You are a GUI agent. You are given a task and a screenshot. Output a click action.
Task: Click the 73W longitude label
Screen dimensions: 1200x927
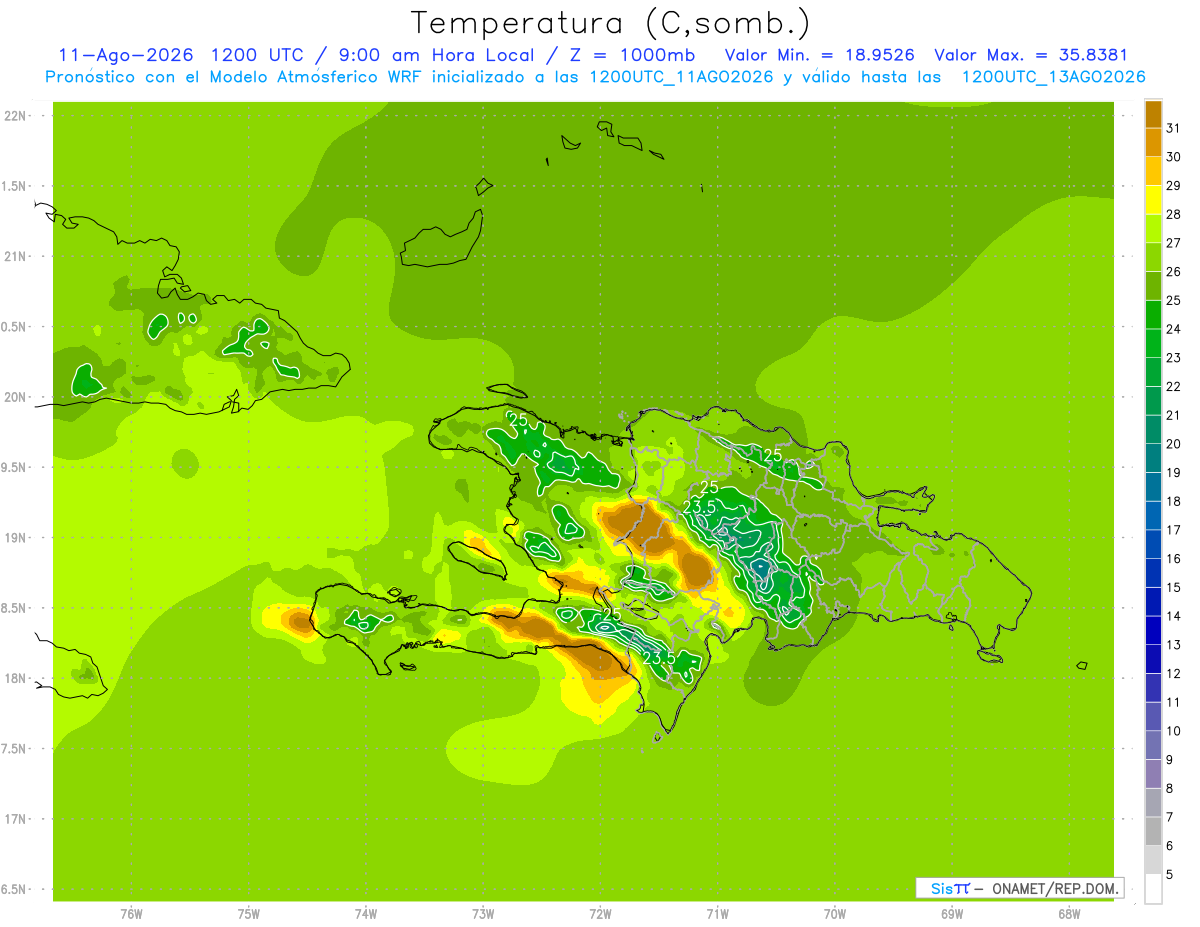483,913
